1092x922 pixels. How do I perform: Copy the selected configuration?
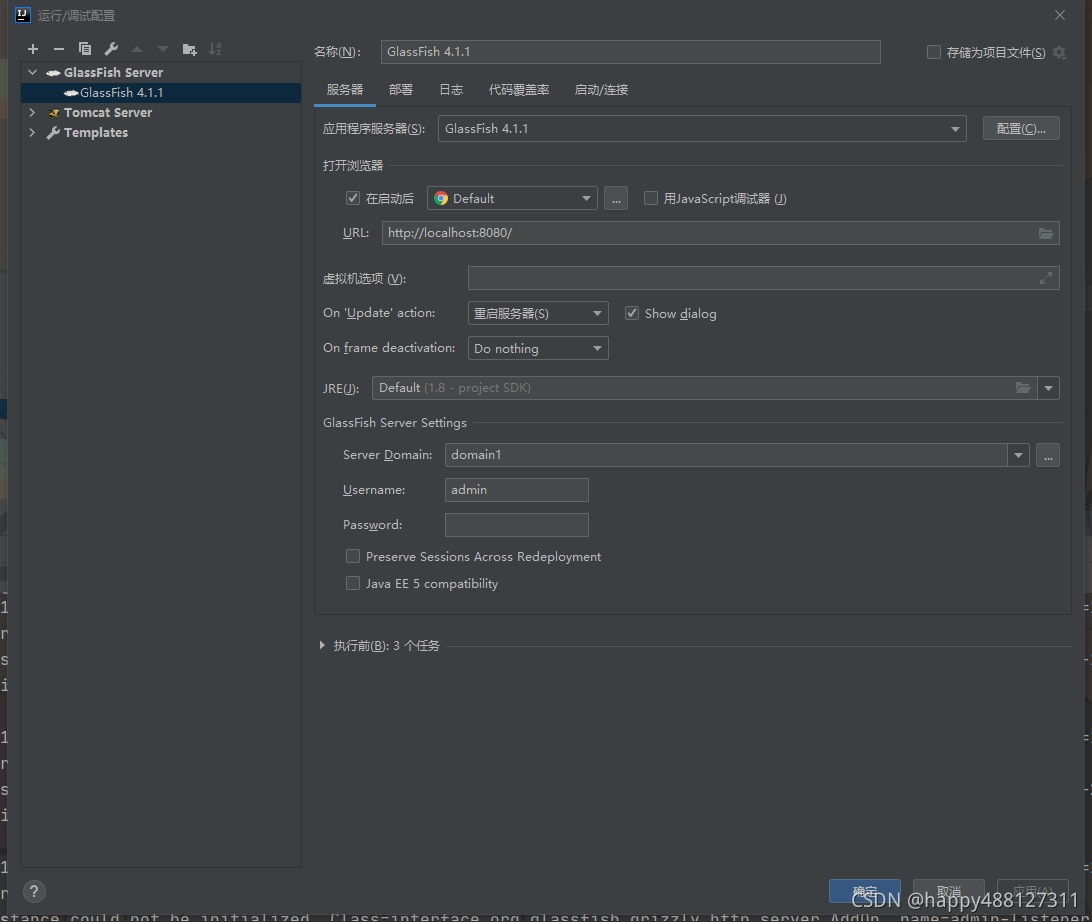[85, 49]
